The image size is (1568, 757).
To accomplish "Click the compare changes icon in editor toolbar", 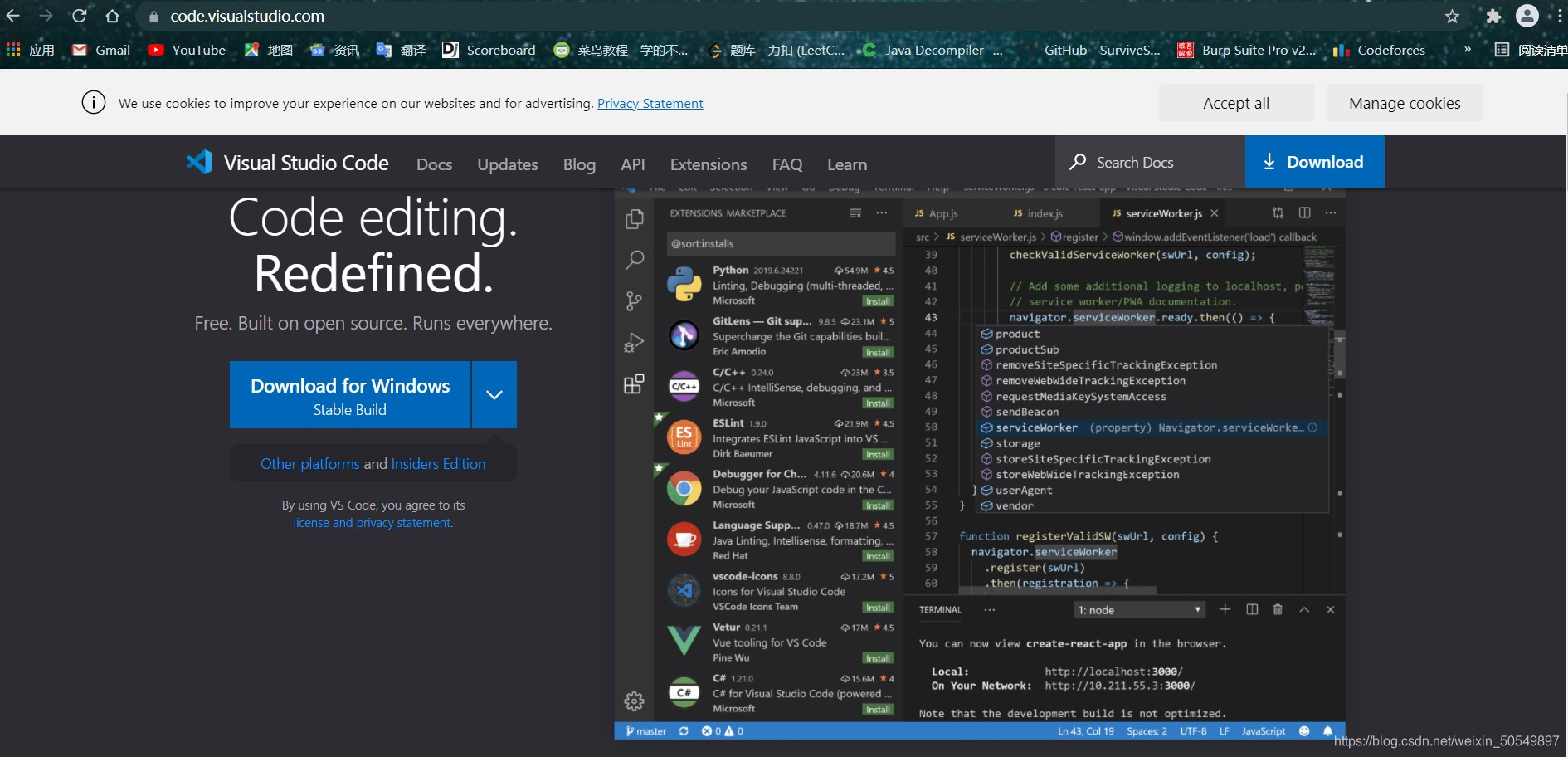I will pos(1278,212).
